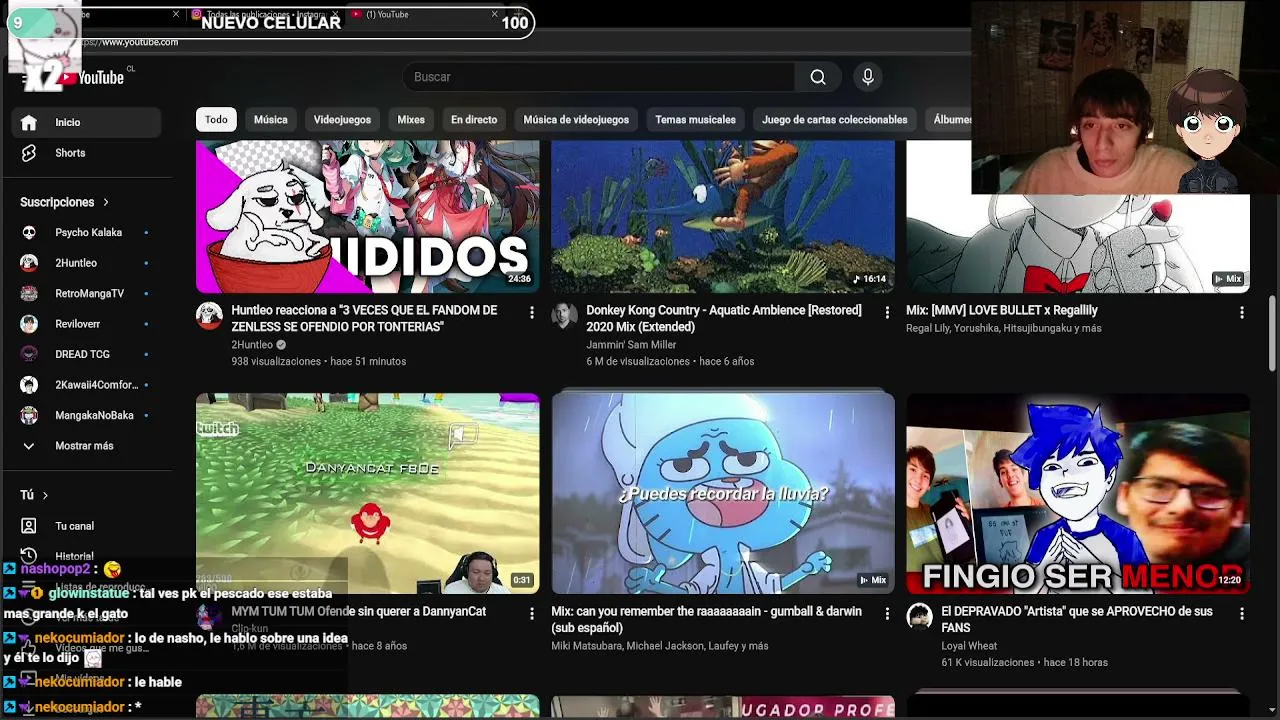This screenshot has height=720, width=1280.
Task: Open options menu for MYM TUM TUM video
Action: coord(531,614)
